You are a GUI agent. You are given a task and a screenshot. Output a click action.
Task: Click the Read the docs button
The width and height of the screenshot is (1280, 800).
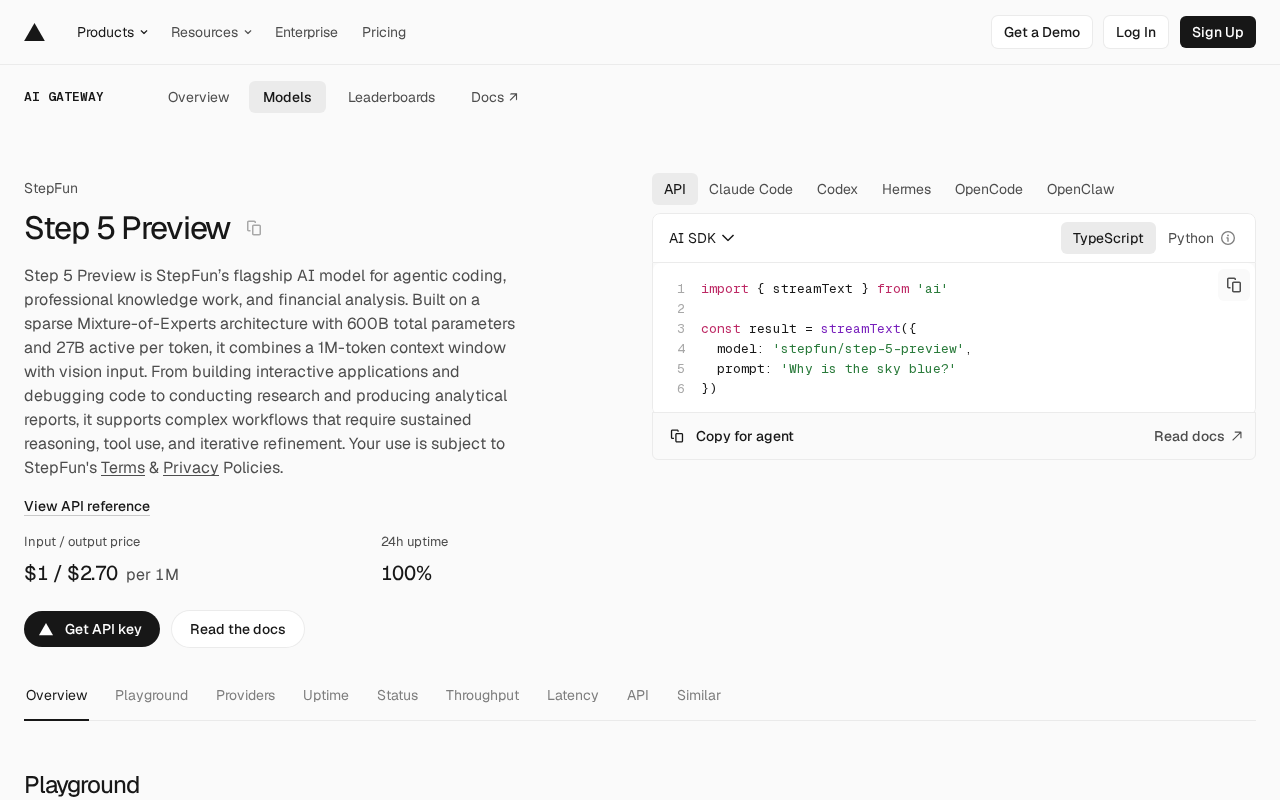coord(238,629)
